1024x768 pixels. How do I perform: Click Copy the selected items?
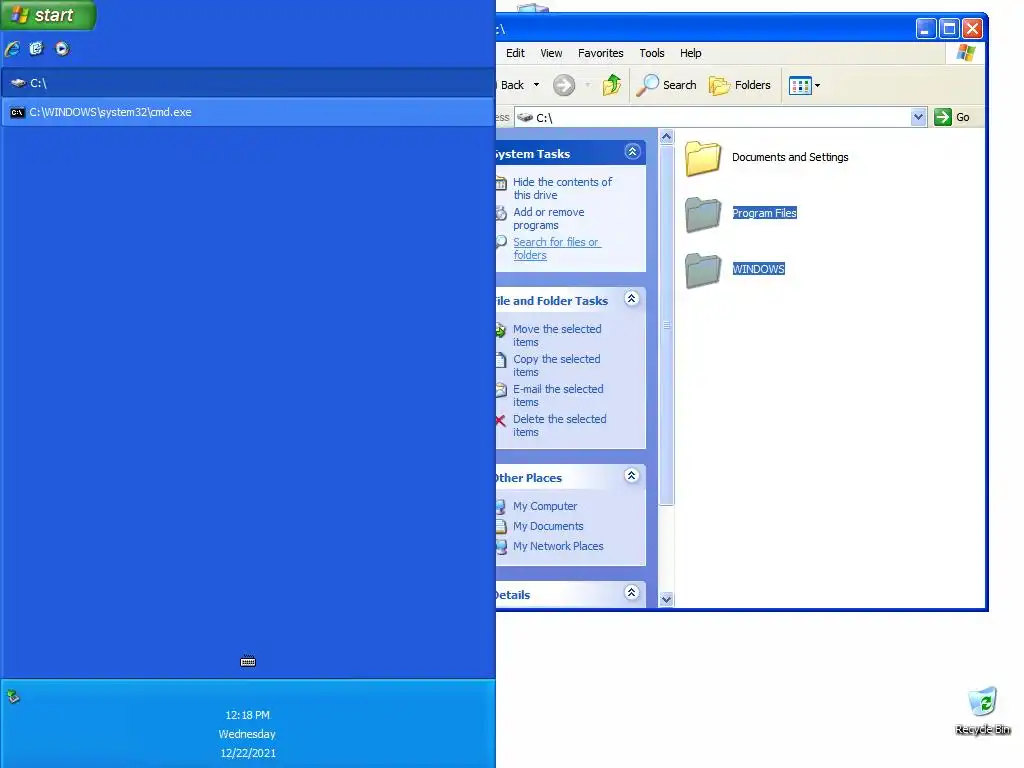tap(556, 365)
